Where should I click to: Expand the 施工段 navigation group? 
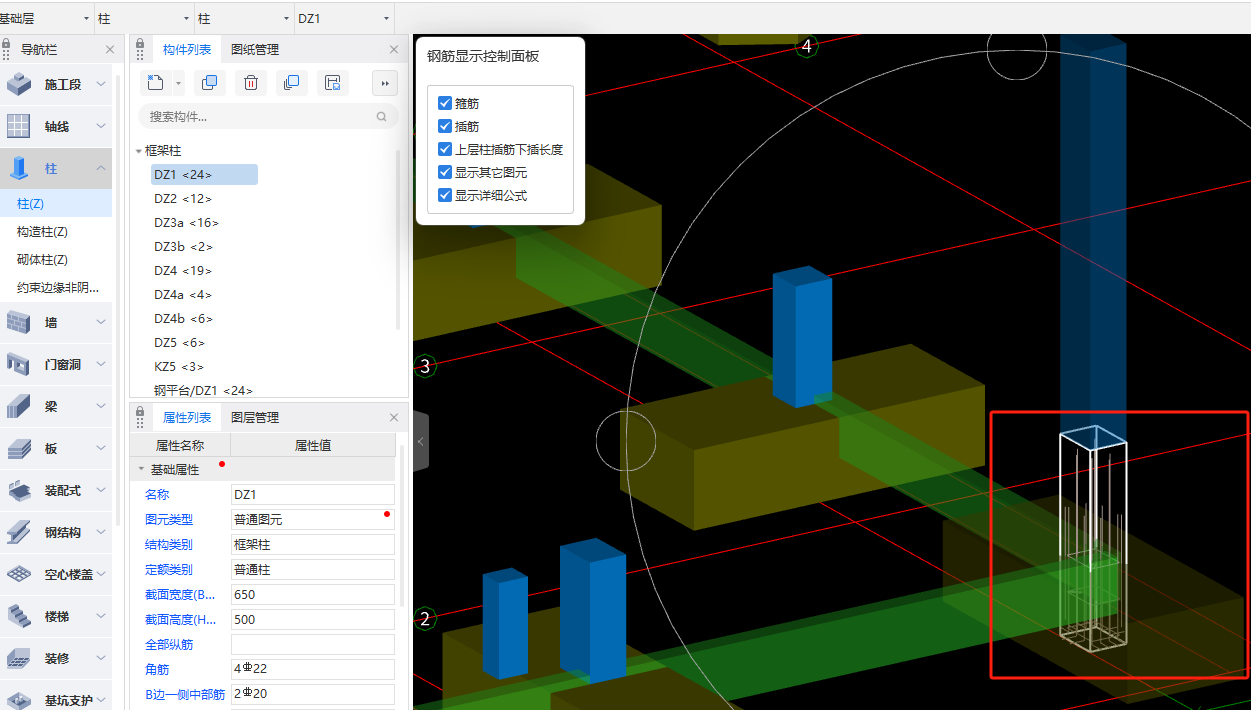point(101,85)
